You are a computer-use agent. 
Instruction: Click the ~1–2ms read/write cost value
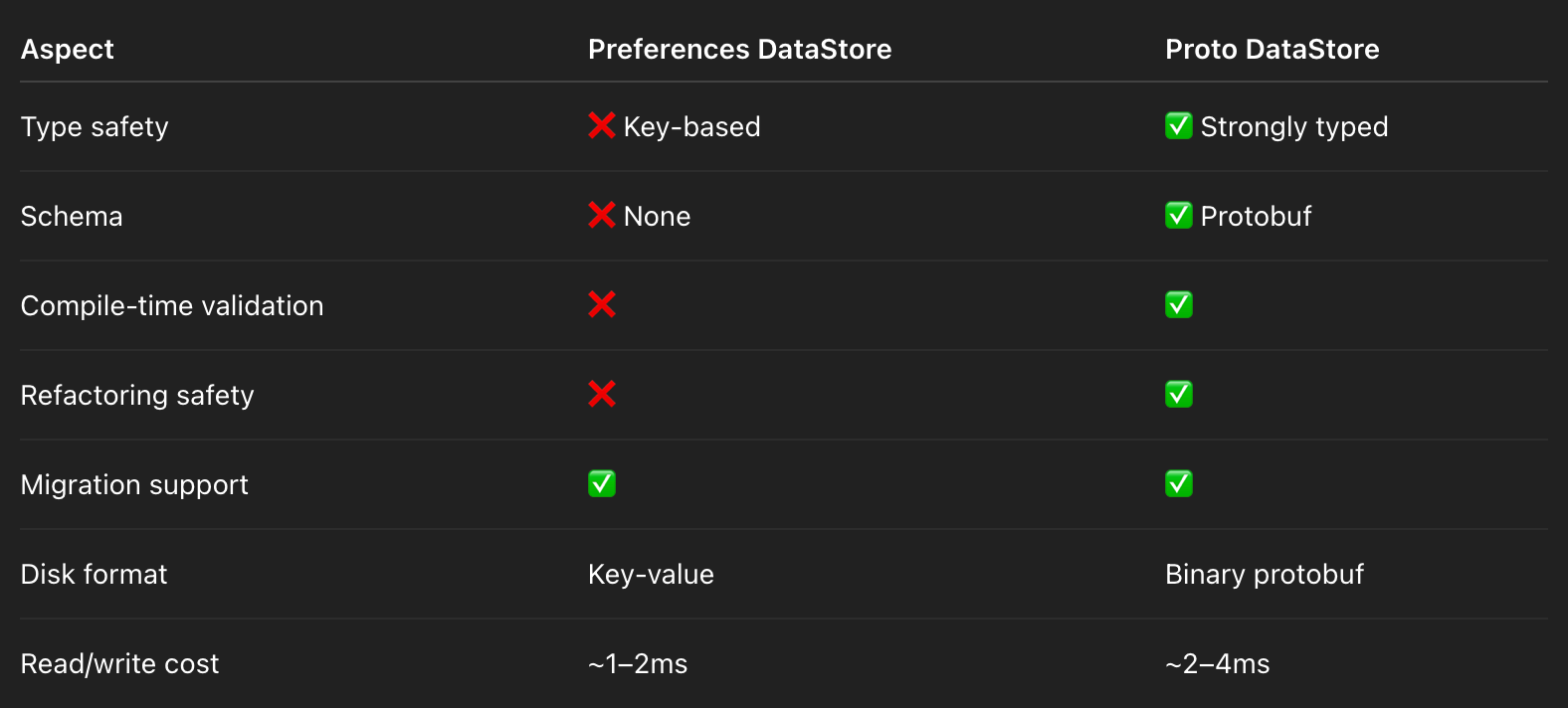click(x=638, y=664)
